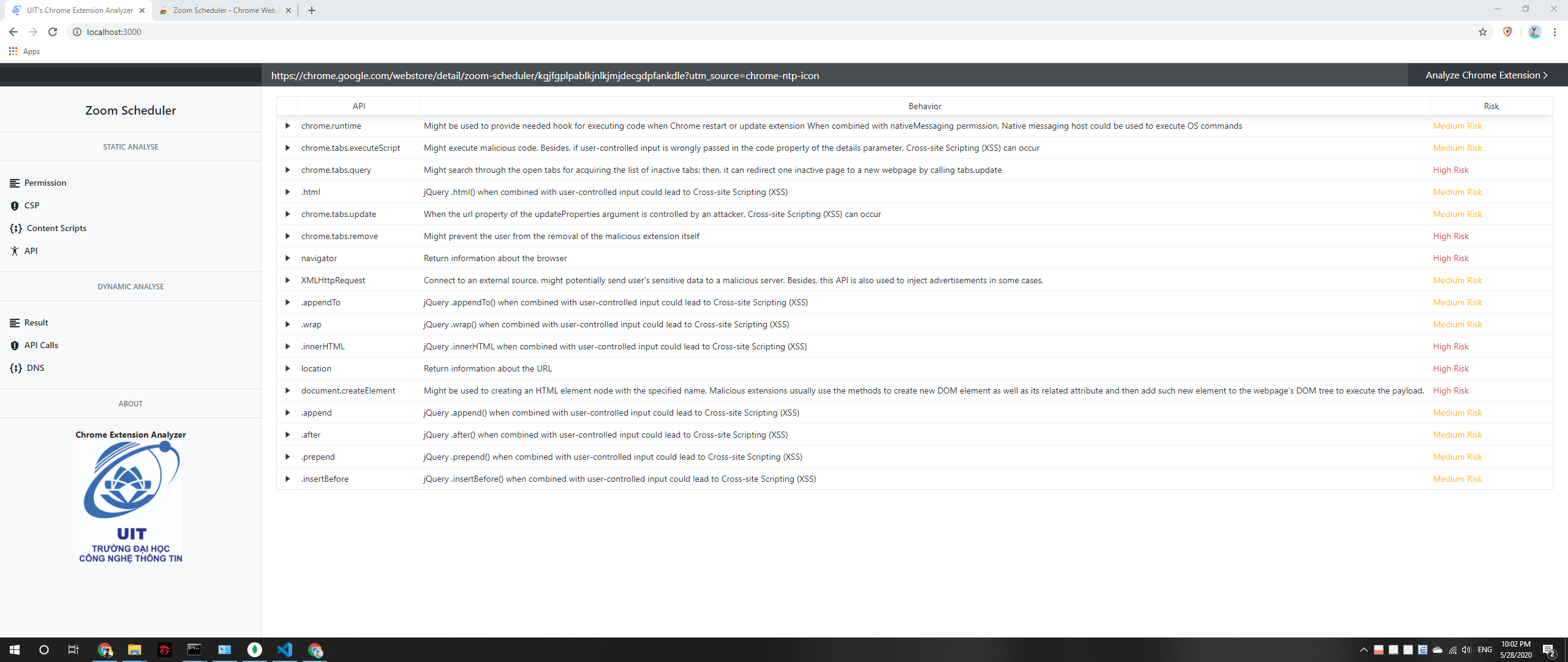Click the UIT logo image
The image size is (1568, 662).
tap(130, 501)
